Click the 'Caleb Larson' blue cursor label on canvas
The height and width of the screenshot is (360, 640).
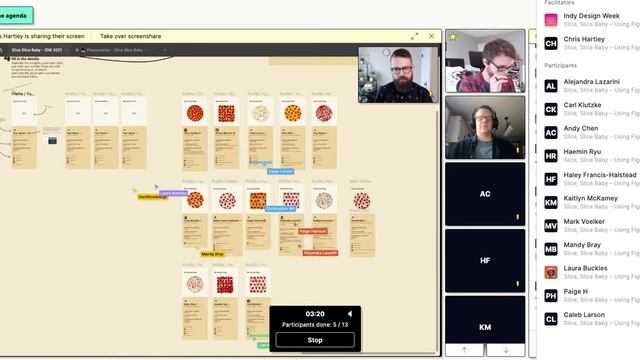point(280,171)
